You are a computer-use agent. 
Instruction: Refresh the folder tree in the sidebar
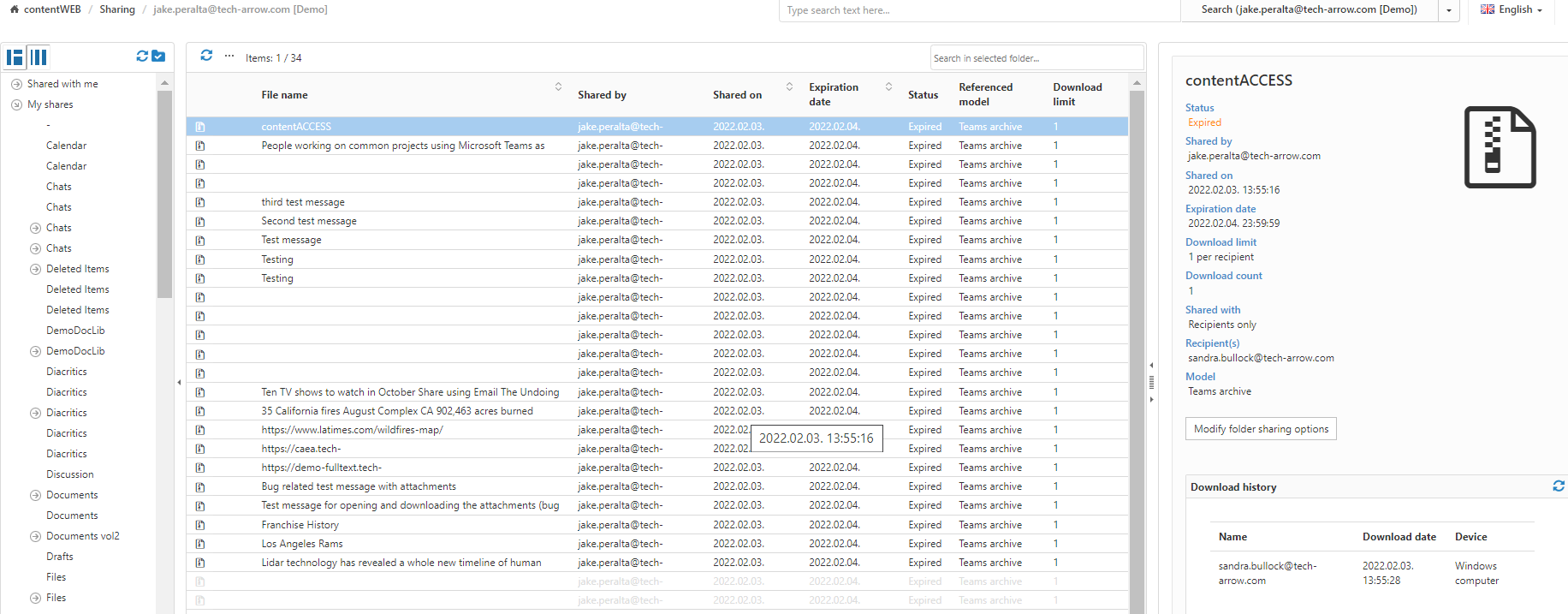tap(142, 56)
